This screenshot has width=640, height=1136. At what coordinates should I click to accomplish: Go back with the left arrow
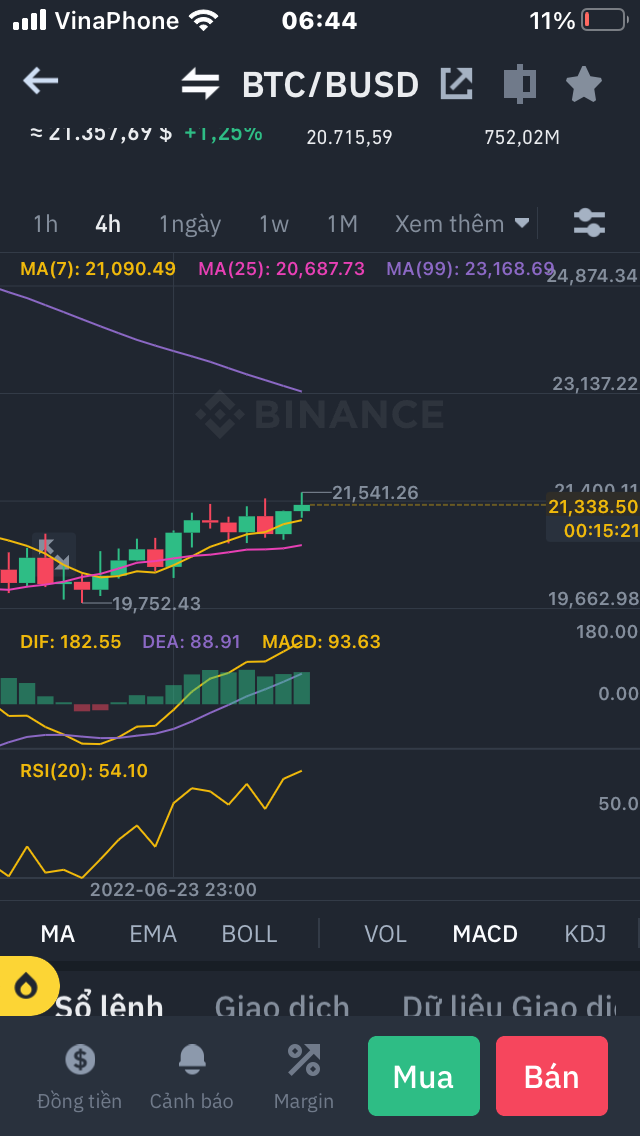pyautogui.click(x=41, y=81)
